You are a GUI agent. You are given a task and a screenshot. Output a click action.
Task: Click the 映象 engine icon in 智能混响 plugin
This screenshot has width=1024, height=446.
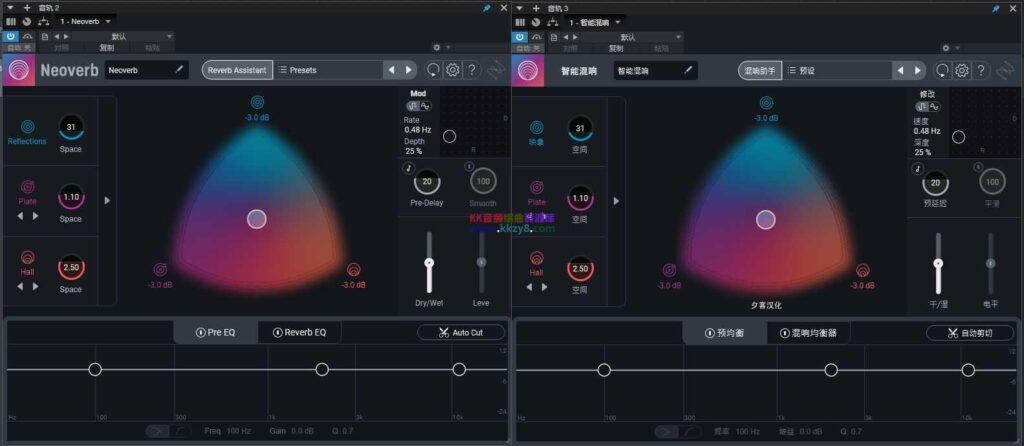536,127
